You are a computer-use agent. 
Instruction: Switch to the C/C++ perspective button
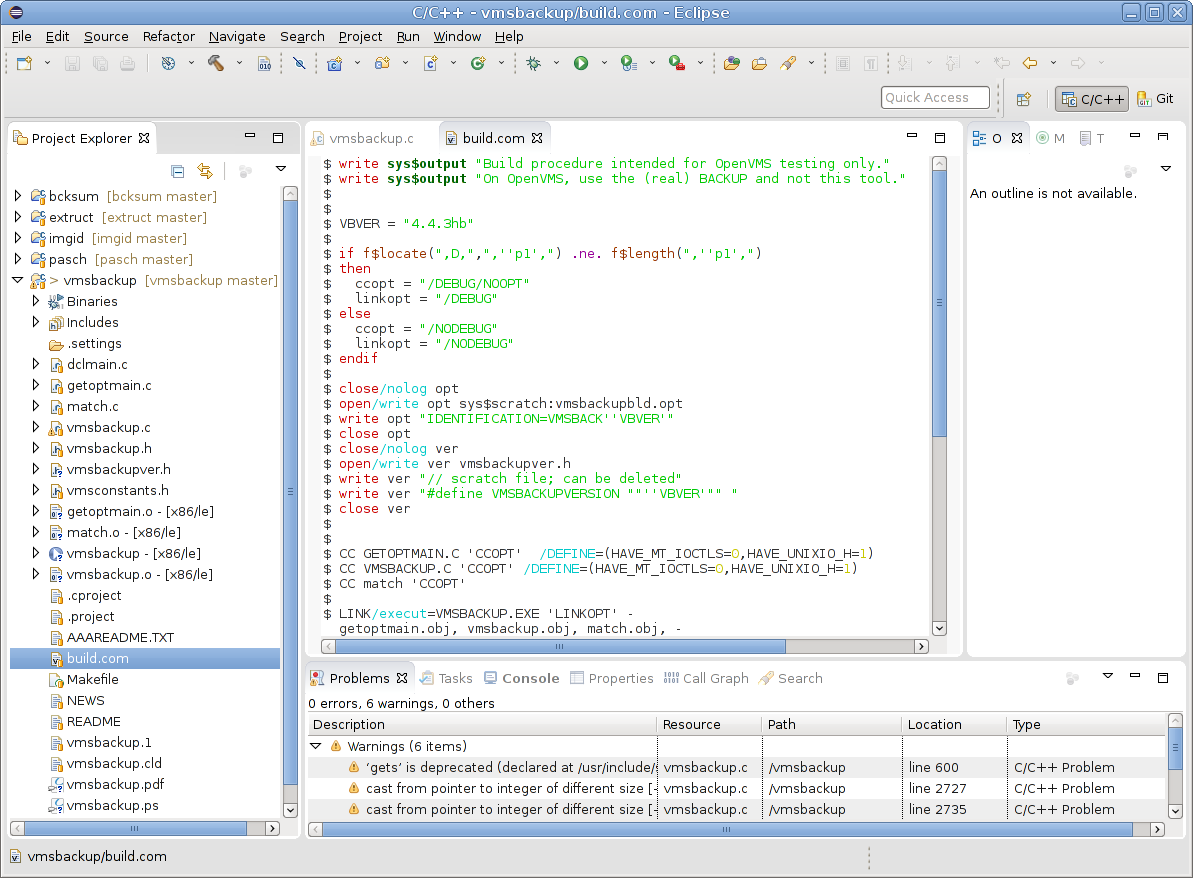(x=1093, y=99)
